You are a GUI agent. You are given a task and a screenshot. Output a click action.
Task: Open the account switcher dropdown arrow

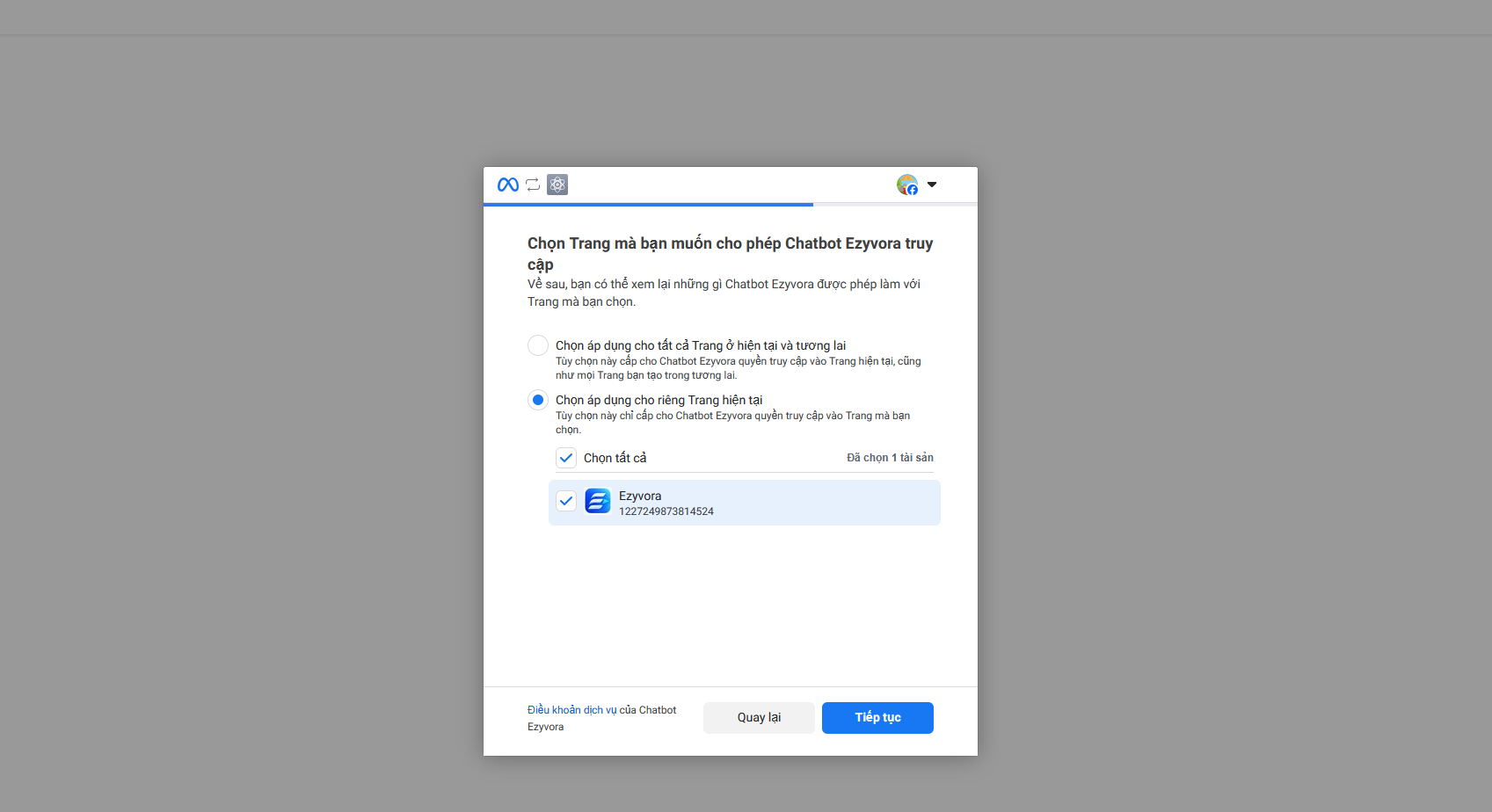932,185
